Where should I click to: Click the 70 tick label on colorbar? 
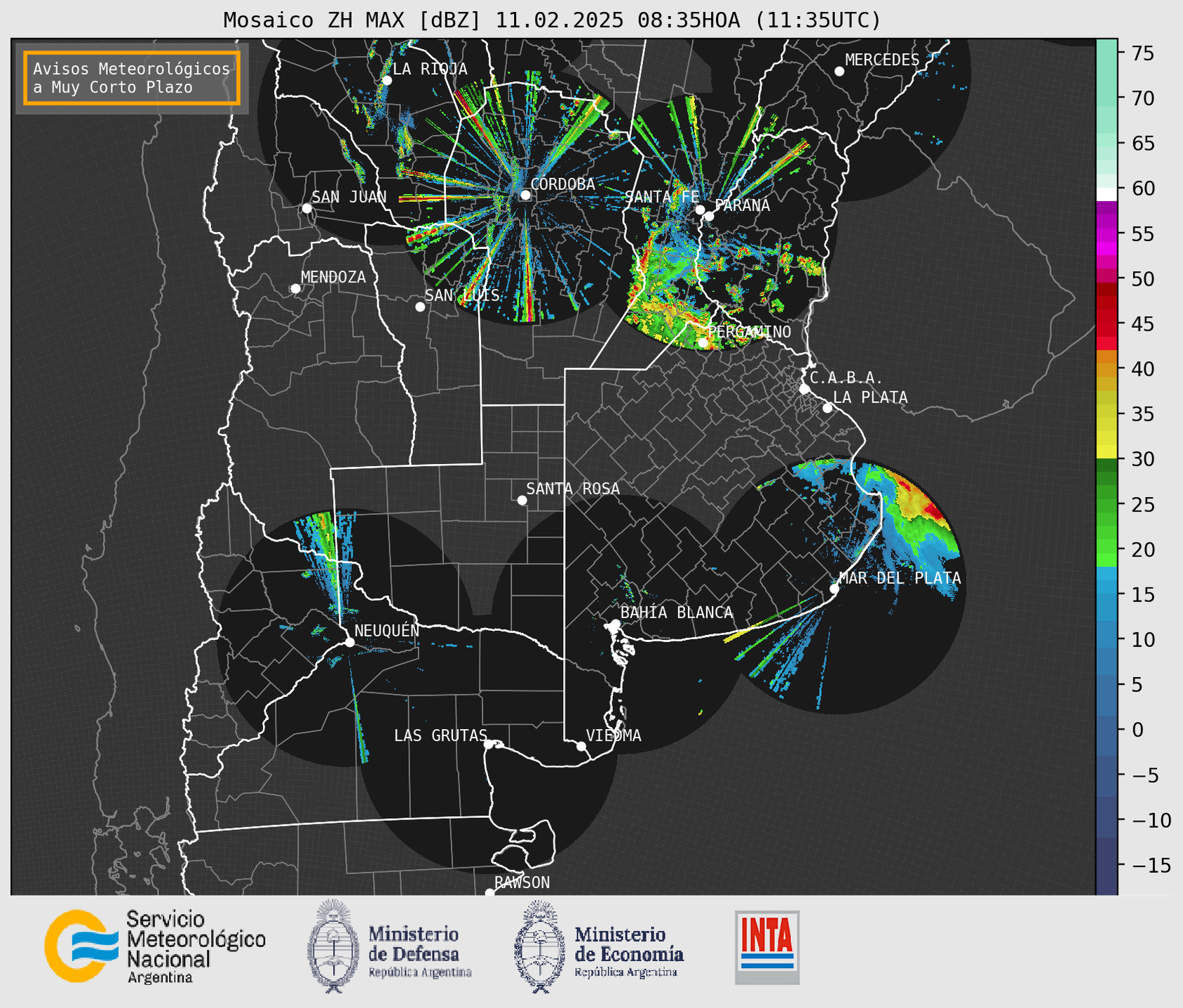(x=1143, y=98)
